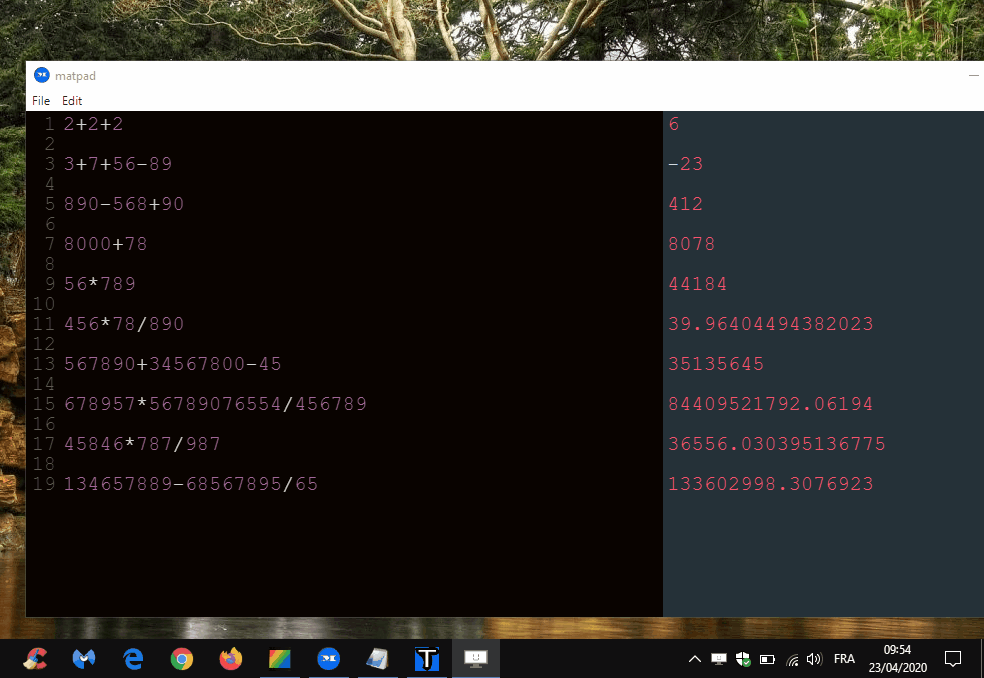Open the monitor-face app in taskbar
This screenshot has height=678, width=984.
point(476,659)
